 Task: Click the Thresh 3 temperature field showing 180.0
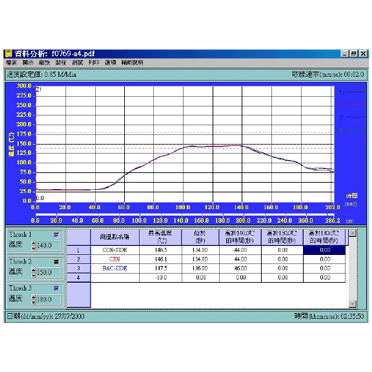pyautogui.click(x=48, y=299)
